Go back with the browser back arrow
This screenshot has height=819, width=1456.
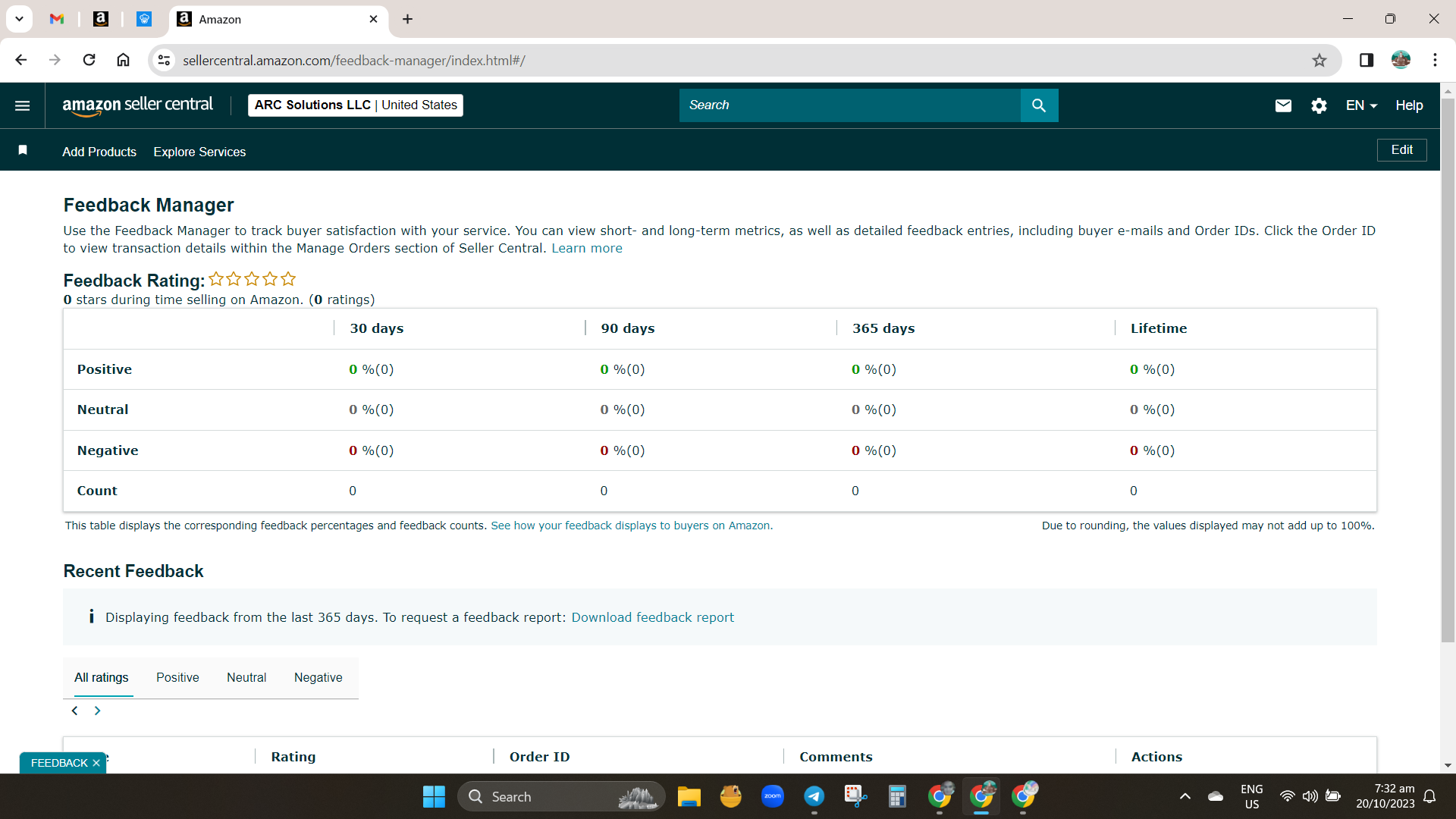click(21, 60)
